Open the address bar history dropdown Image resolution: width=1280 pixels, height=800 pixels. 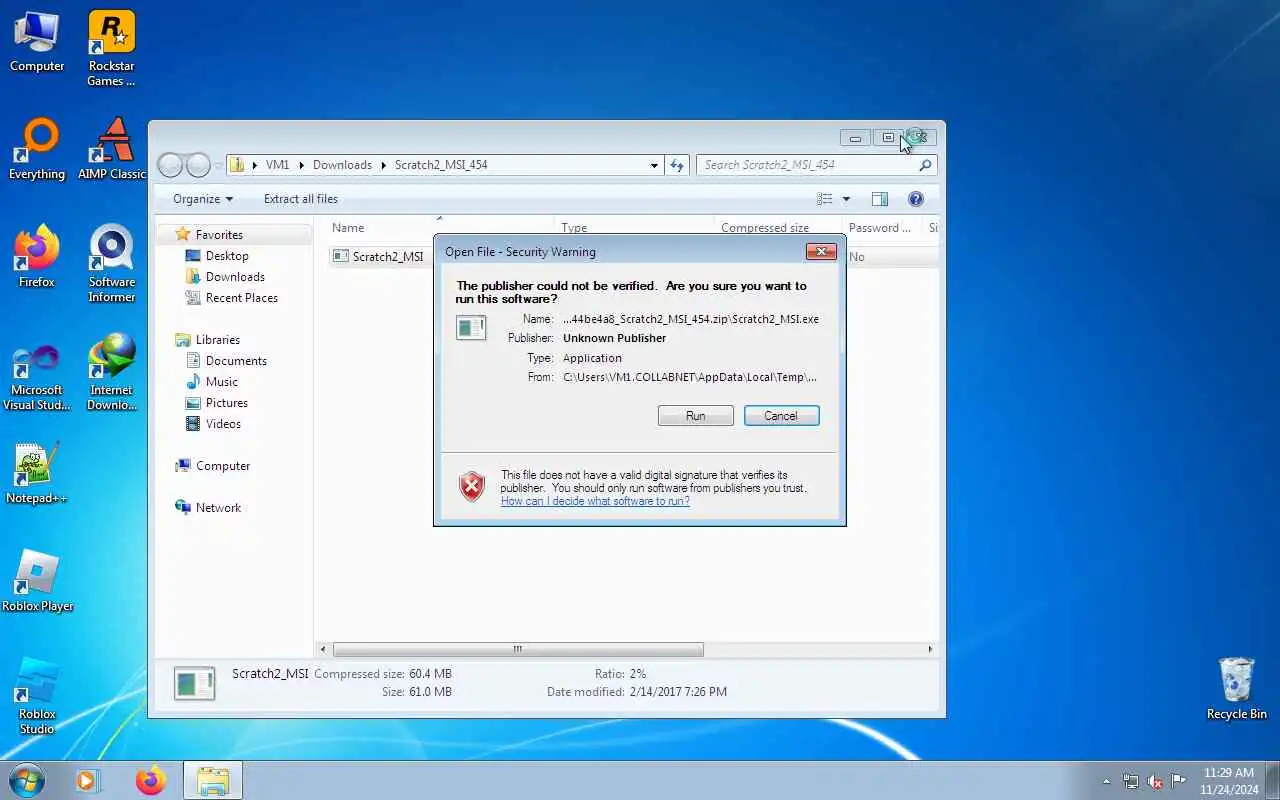click(x=654, y=165)
